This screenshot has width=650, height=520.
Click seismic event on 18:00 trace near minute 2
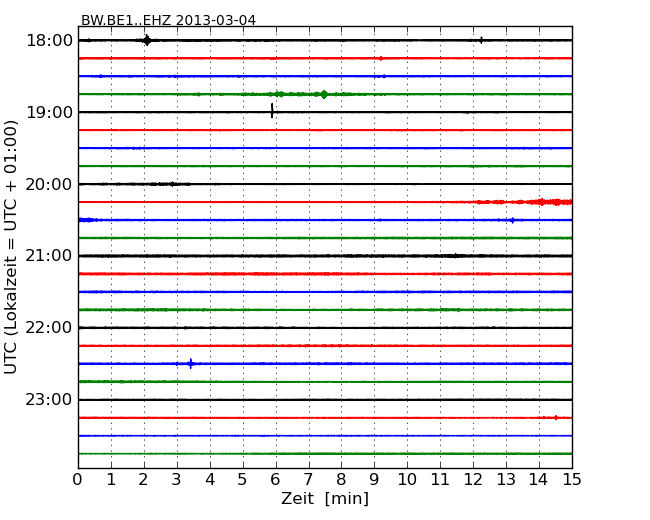147,40
